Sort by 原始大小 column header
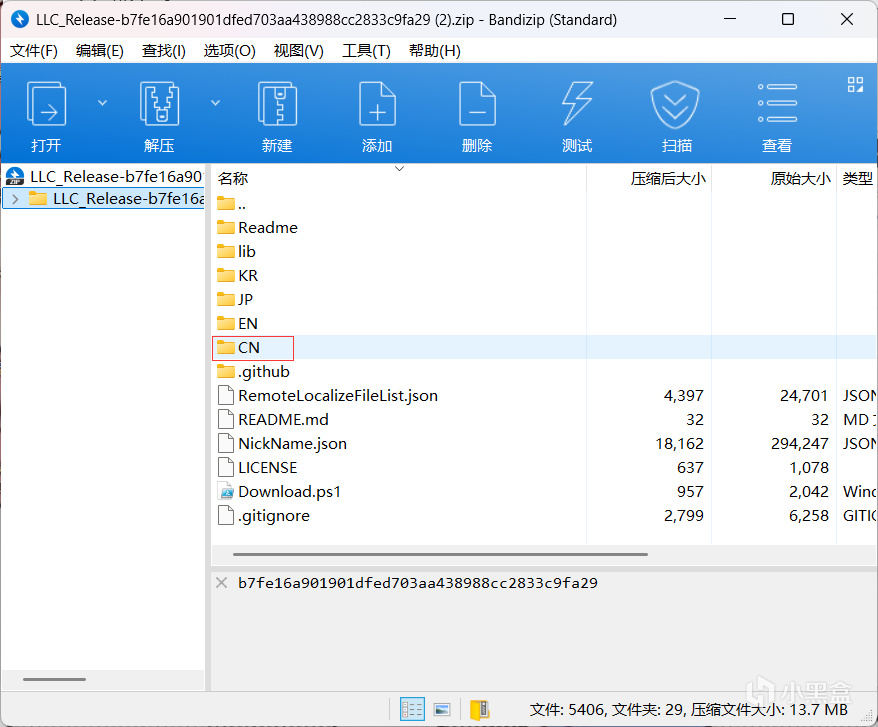Screen dimensions: 878x727 [800, 179]
